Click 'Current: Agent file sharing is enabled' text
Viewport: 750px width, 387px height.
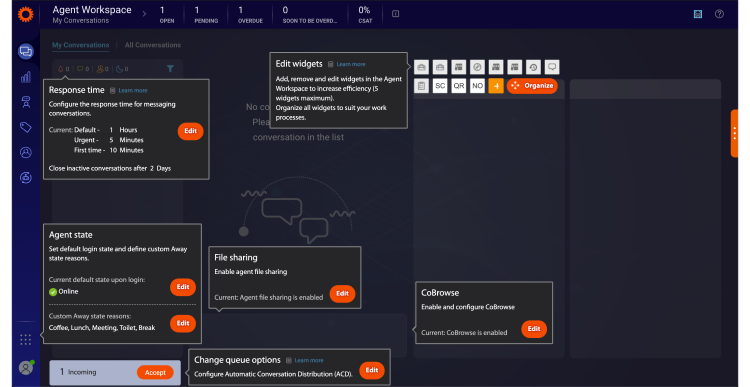pyautogui.click(x=268, y=298)
